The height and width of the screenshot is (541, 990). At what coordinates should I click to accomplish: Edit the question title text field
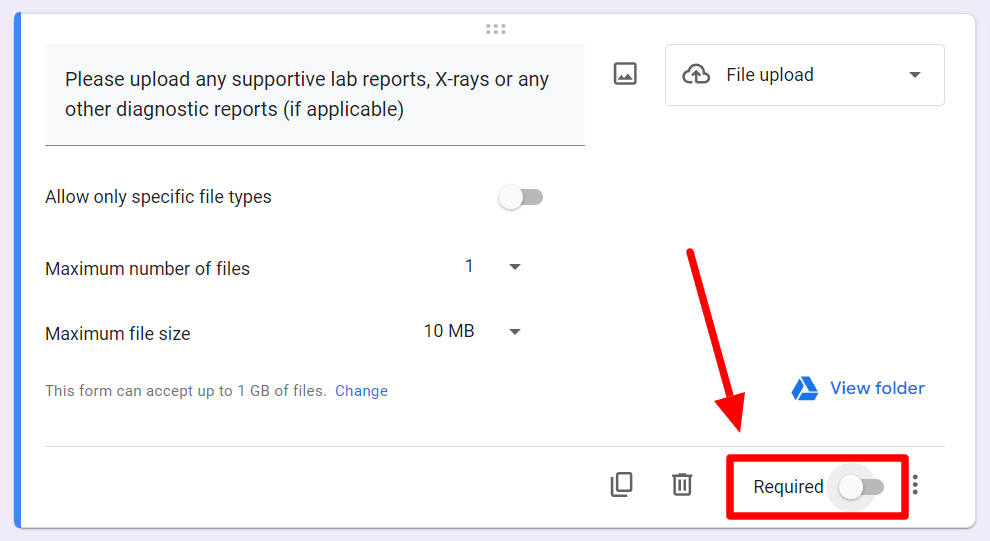[x=314, y=95]
